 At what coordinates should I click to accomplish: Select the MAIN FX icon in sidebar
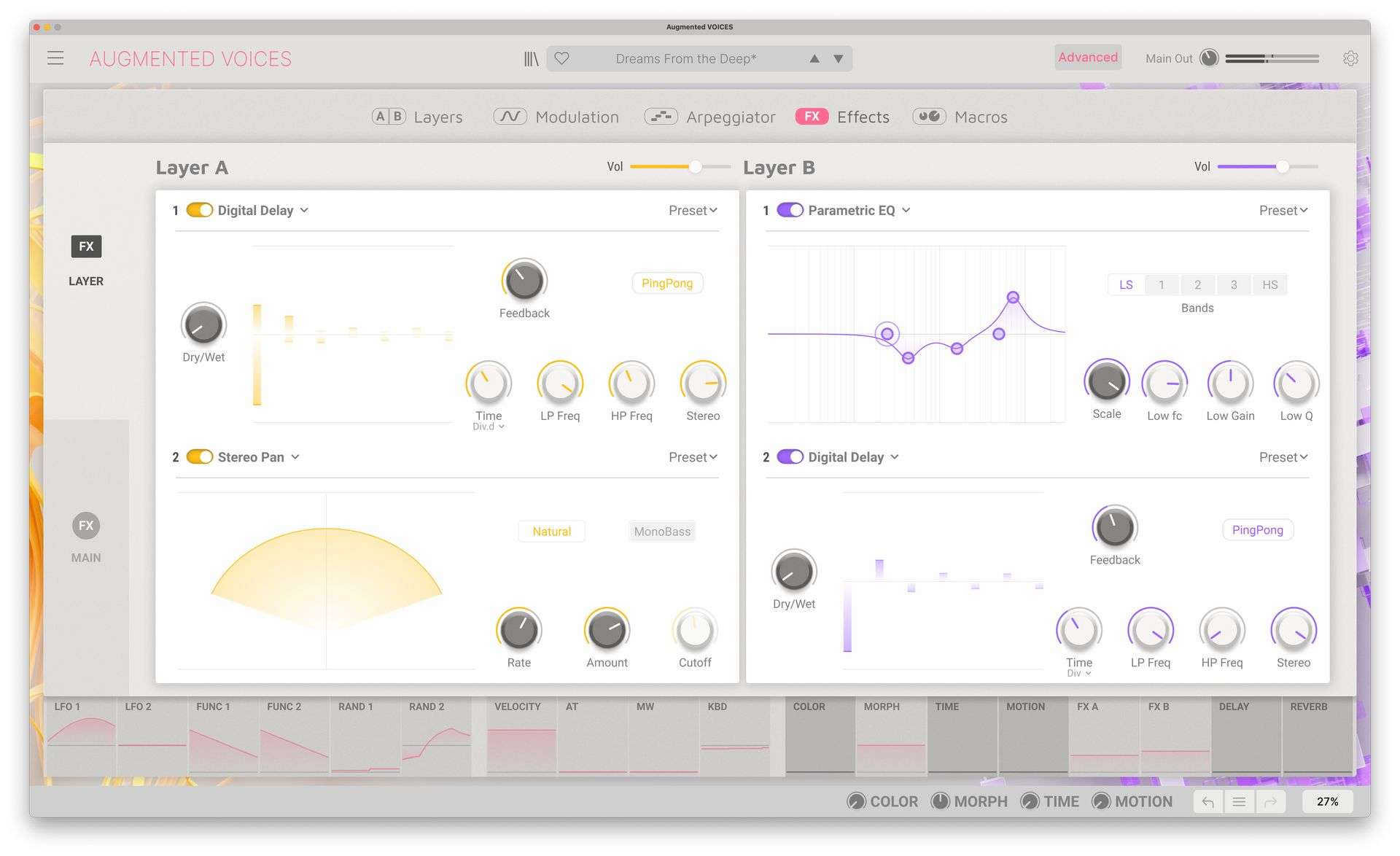click(x=86, y=526)
